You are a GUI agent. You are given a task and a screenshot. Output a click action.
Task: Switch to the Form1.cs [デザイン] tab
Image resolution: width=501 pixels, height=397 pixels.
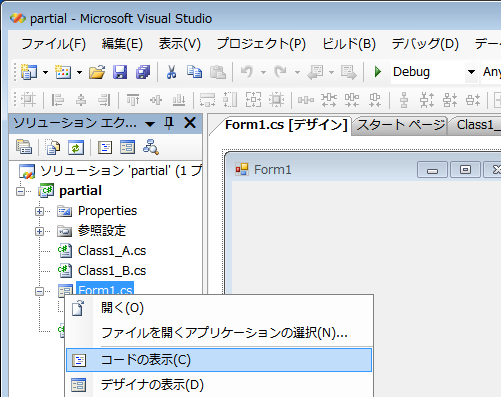pyautogui.click(x=286, y=125)
